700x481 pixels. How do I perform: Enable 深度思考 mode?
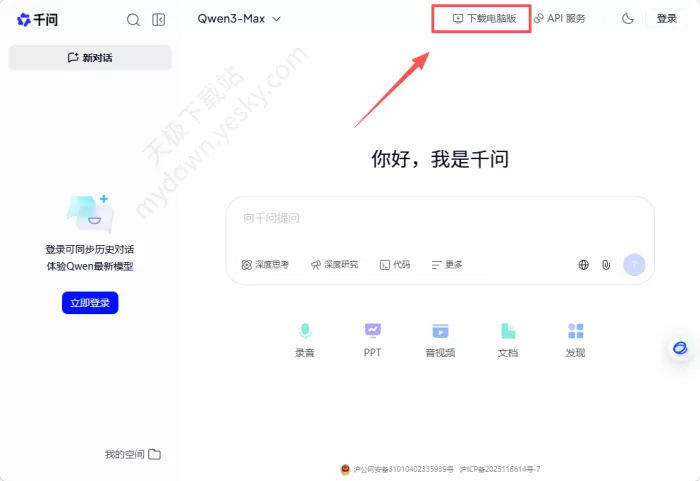point(265,265)
